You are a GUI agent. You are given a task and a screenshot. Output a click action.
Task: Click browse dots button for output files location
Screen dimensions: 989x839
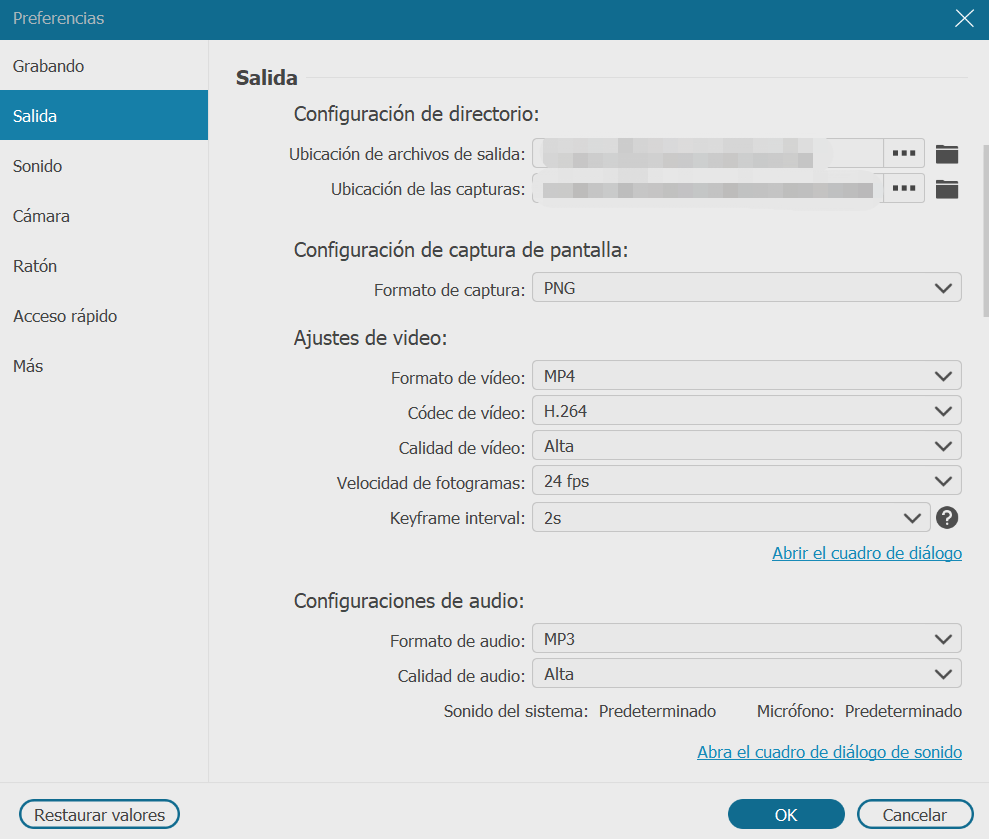pos(904,153)
